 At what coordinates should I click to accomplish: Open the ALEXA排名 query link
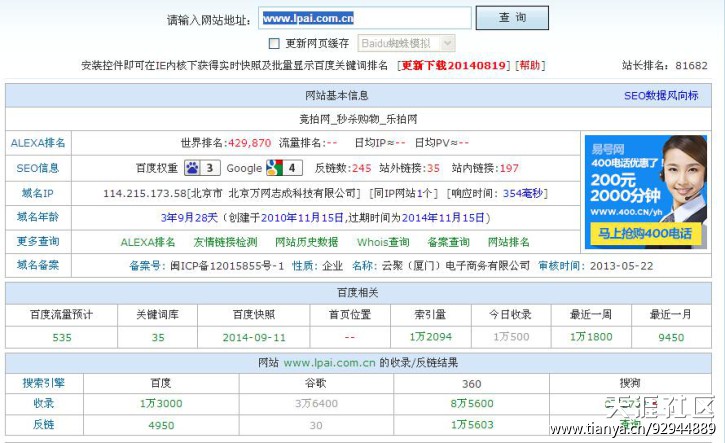coord(148,242)
